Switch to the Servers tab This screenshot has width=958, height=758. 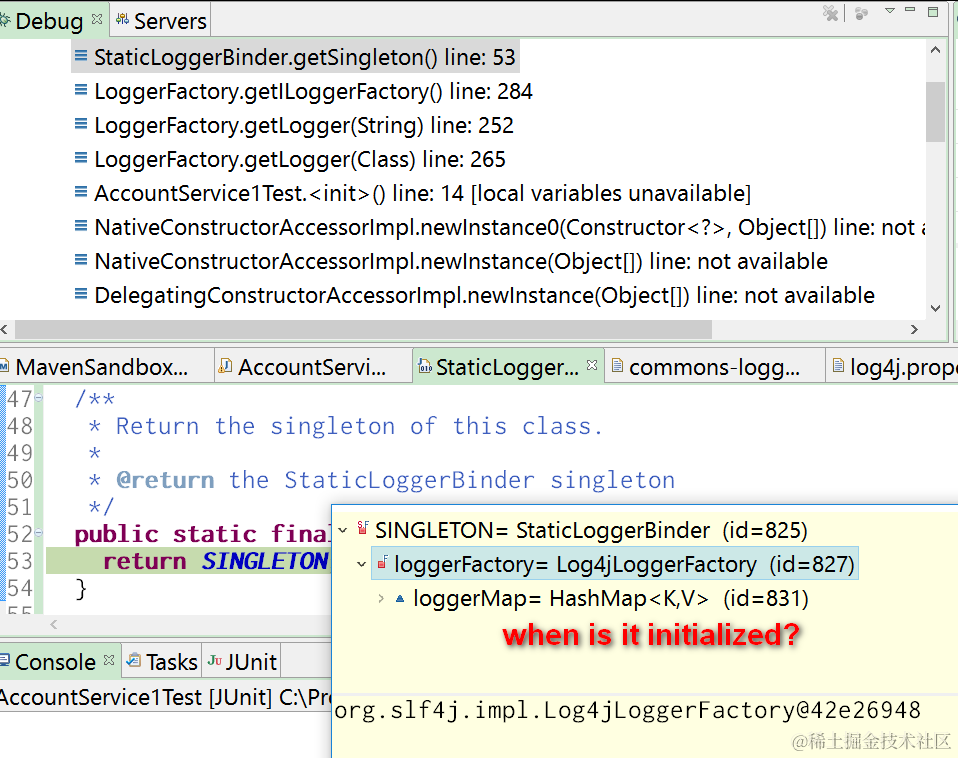pyautogui.click(x=161, y=21)
